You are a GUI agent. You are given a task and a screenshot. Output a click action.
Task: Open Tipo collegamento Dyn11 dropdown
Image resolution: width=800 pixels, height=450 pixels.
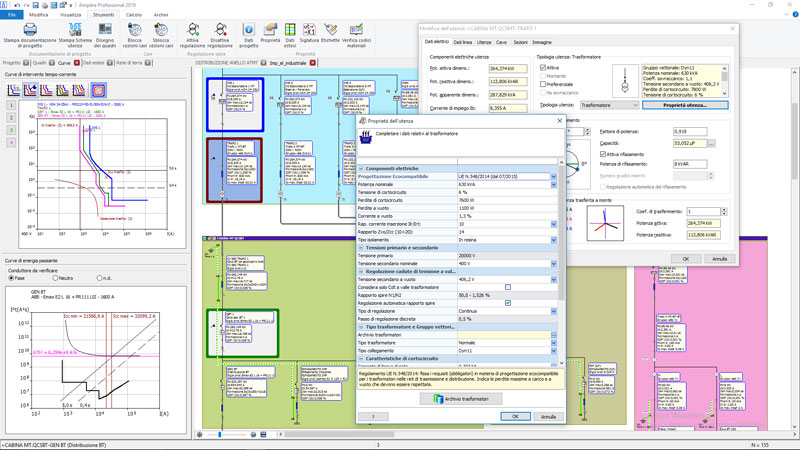tap(554, 351)
